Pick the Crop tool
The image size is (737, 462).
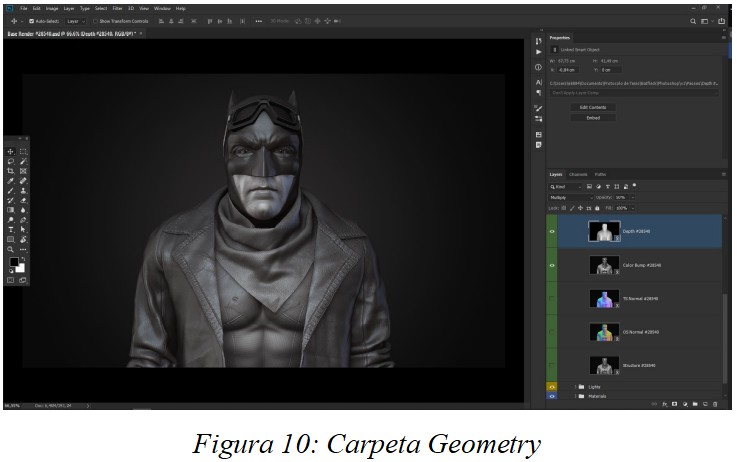point(11,171)
